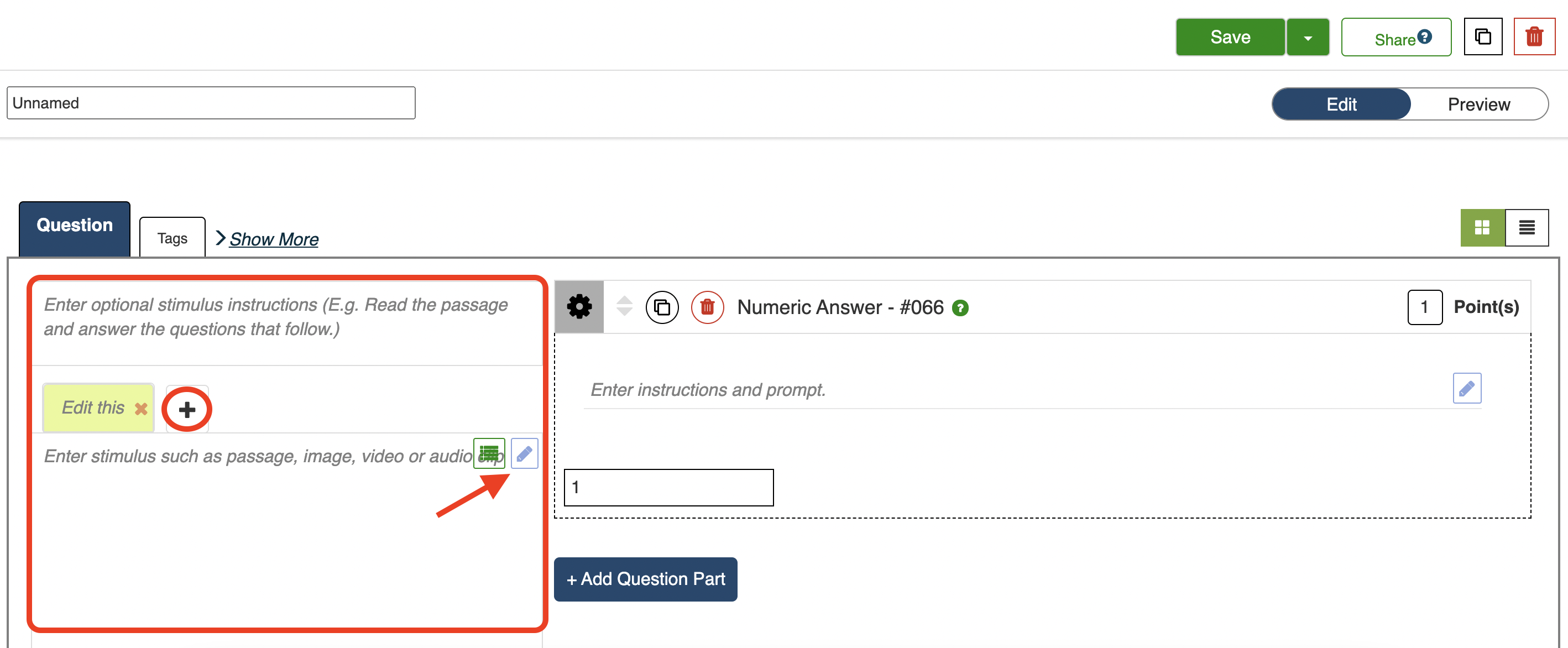Click the green table icon in stimulus
Viewport: 1568px width, 648px height.
pyautogui.click(x=489, y=453)
